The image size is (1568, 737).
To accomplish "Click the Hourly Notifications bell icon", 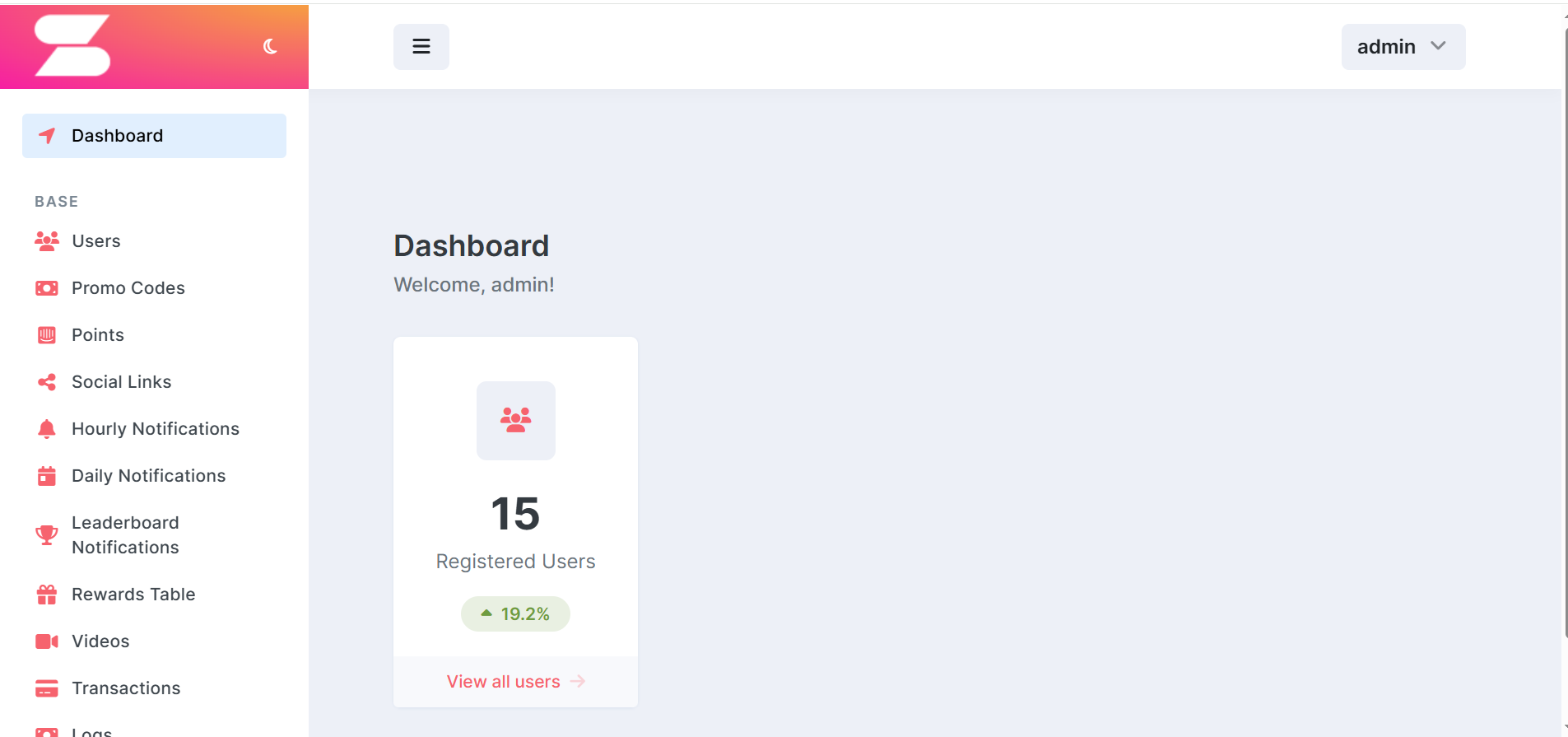I will pyautogui.click(x=47, y=429).
